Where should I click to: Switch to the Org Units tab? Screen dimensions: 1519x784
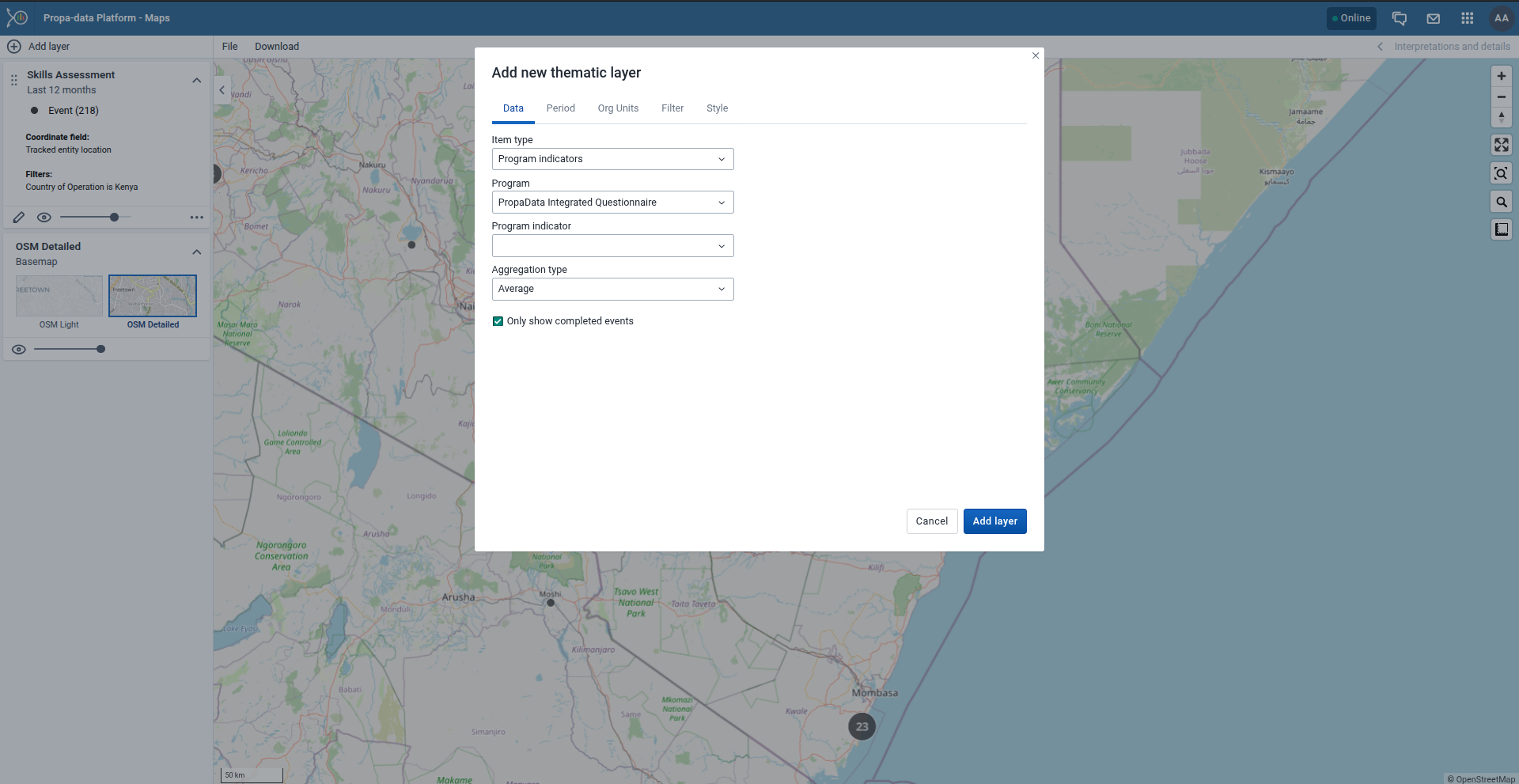point(618,108)
